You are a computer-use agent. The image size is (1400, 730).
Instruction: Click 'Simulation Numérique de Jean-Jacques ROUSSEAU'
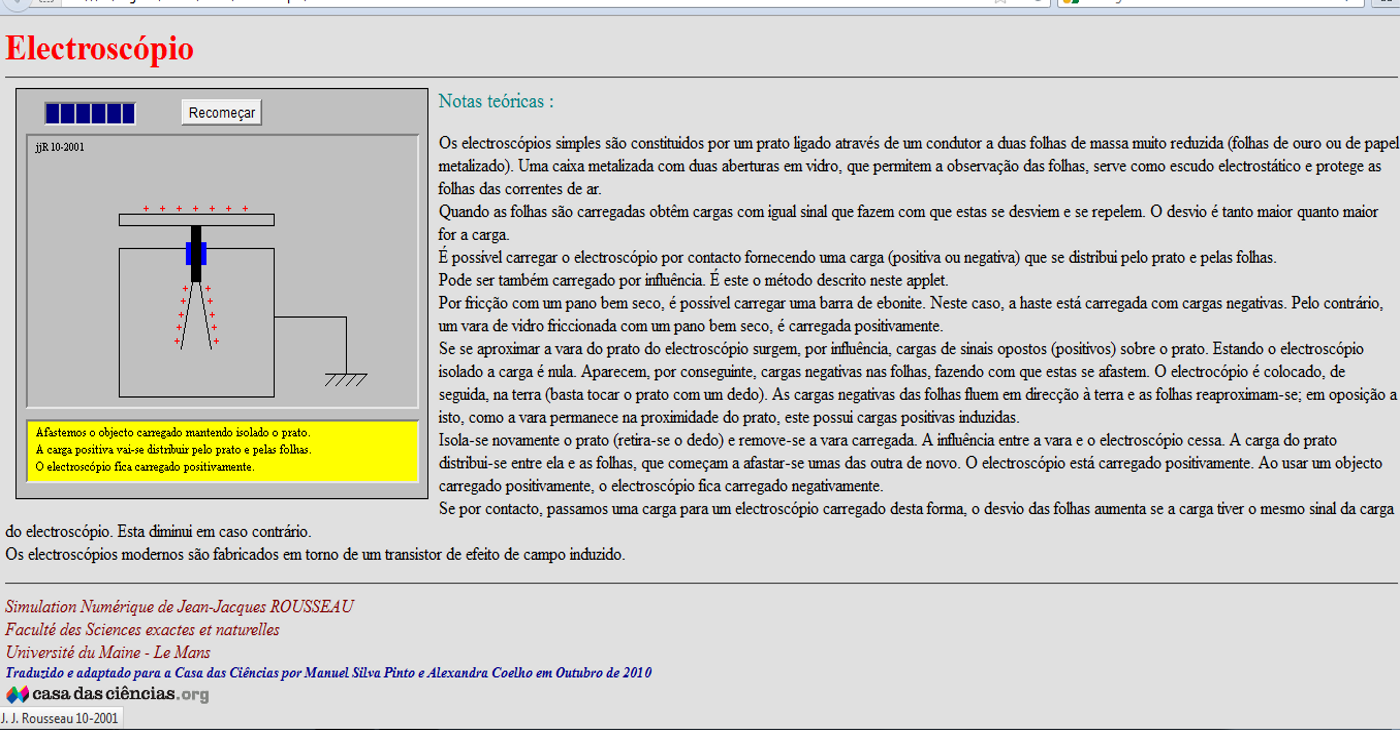click(x=179, y=607)
